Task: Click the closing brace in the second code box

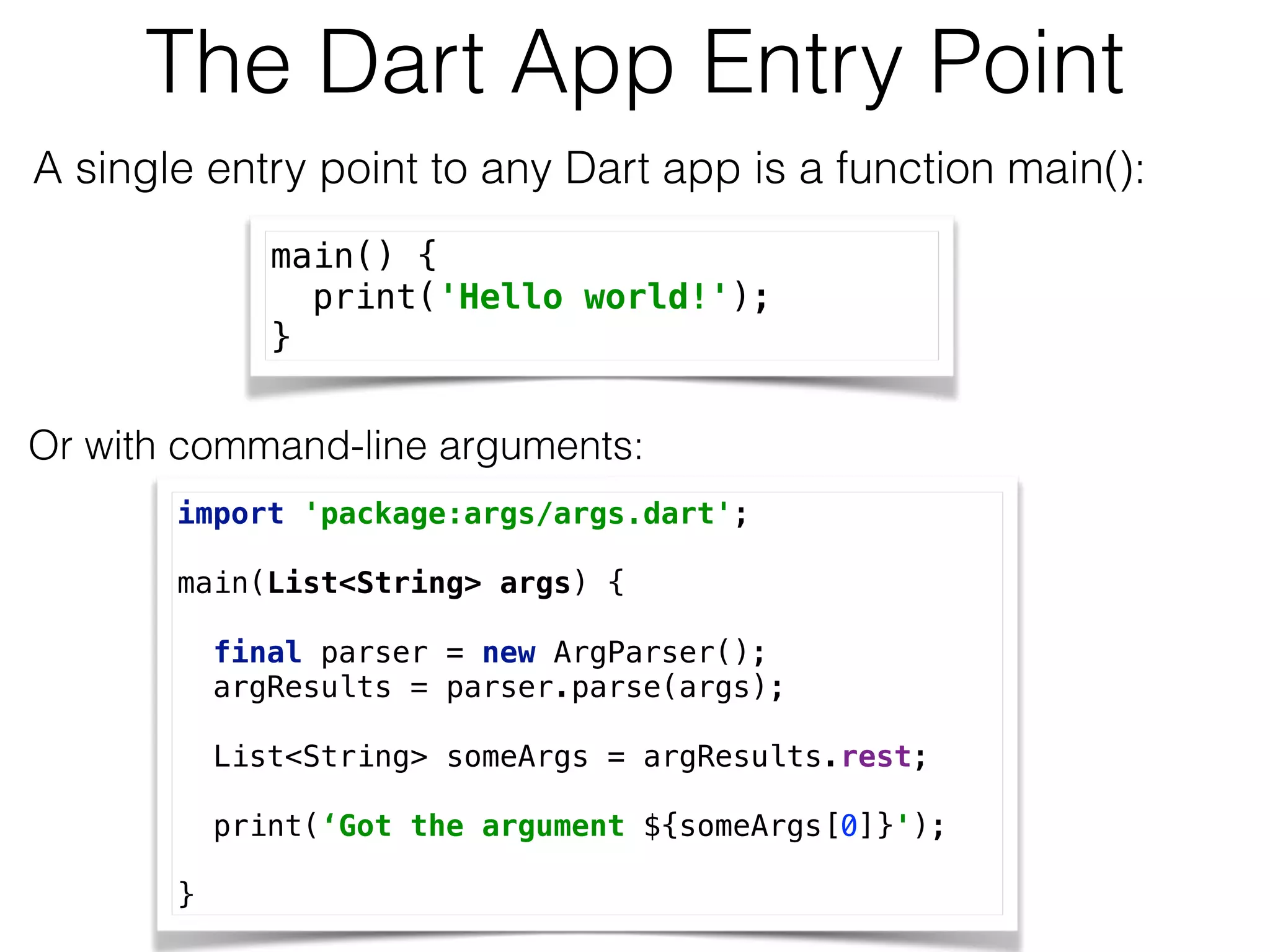Action: click(186, 894)
